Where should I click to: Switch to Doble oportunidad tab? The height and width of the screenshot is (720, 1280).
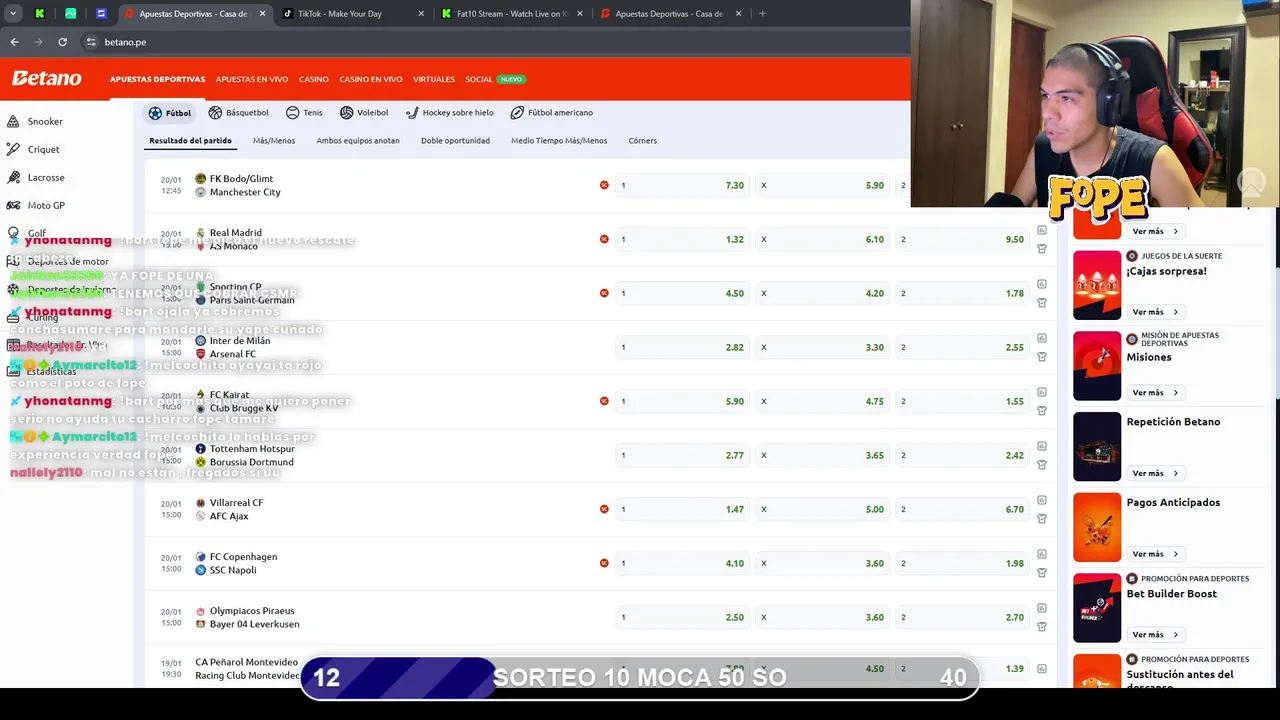[455, 141]
